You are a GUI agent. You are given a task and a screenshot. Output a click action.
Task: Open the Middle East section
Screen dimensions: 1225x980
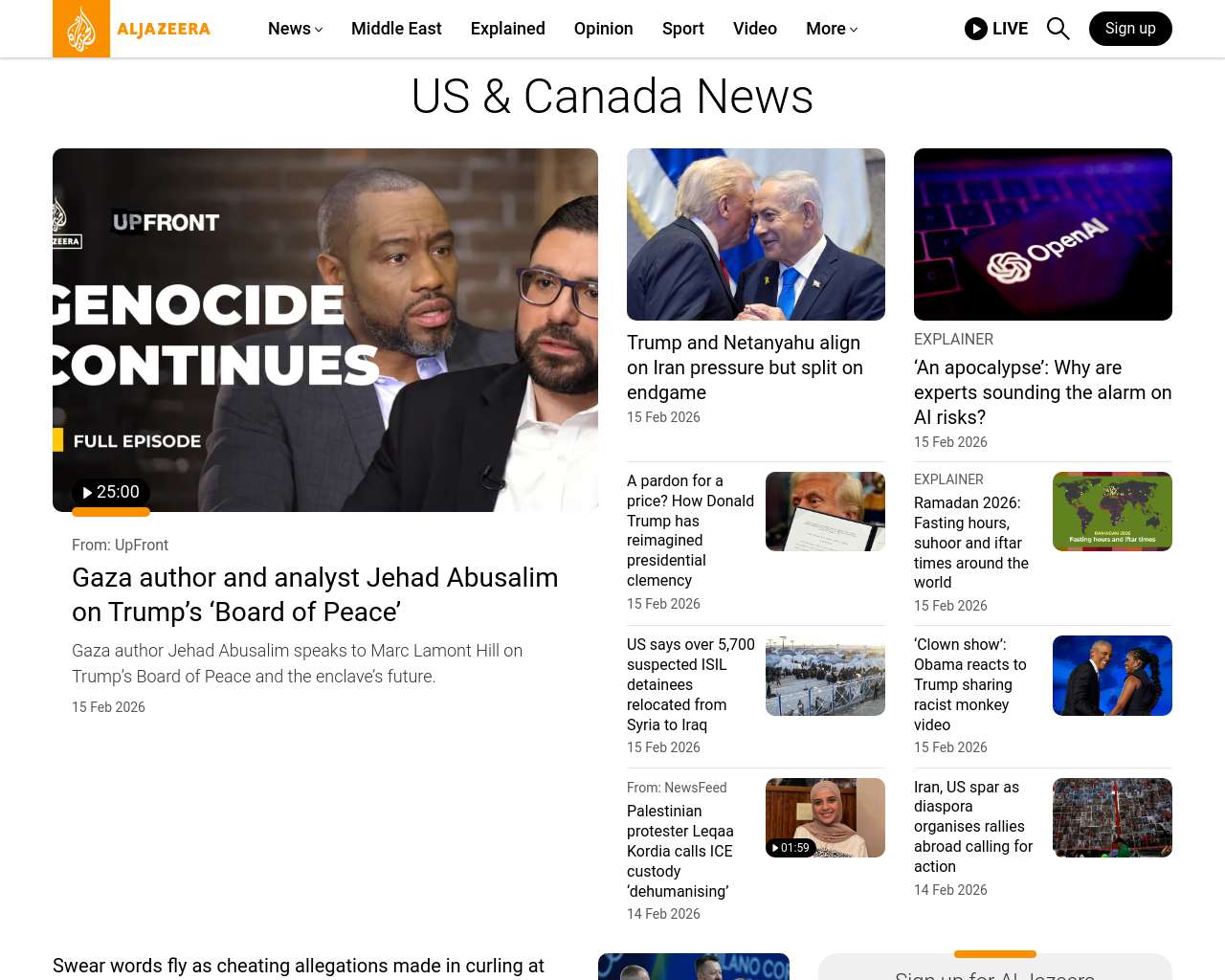click(x=396, y=29)
